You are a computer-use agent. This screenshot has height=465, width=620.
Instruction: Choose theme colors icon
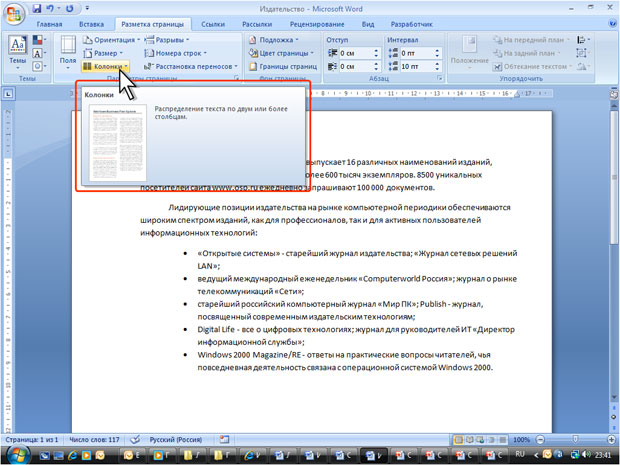pyautogui.click(x=39, y=40)
